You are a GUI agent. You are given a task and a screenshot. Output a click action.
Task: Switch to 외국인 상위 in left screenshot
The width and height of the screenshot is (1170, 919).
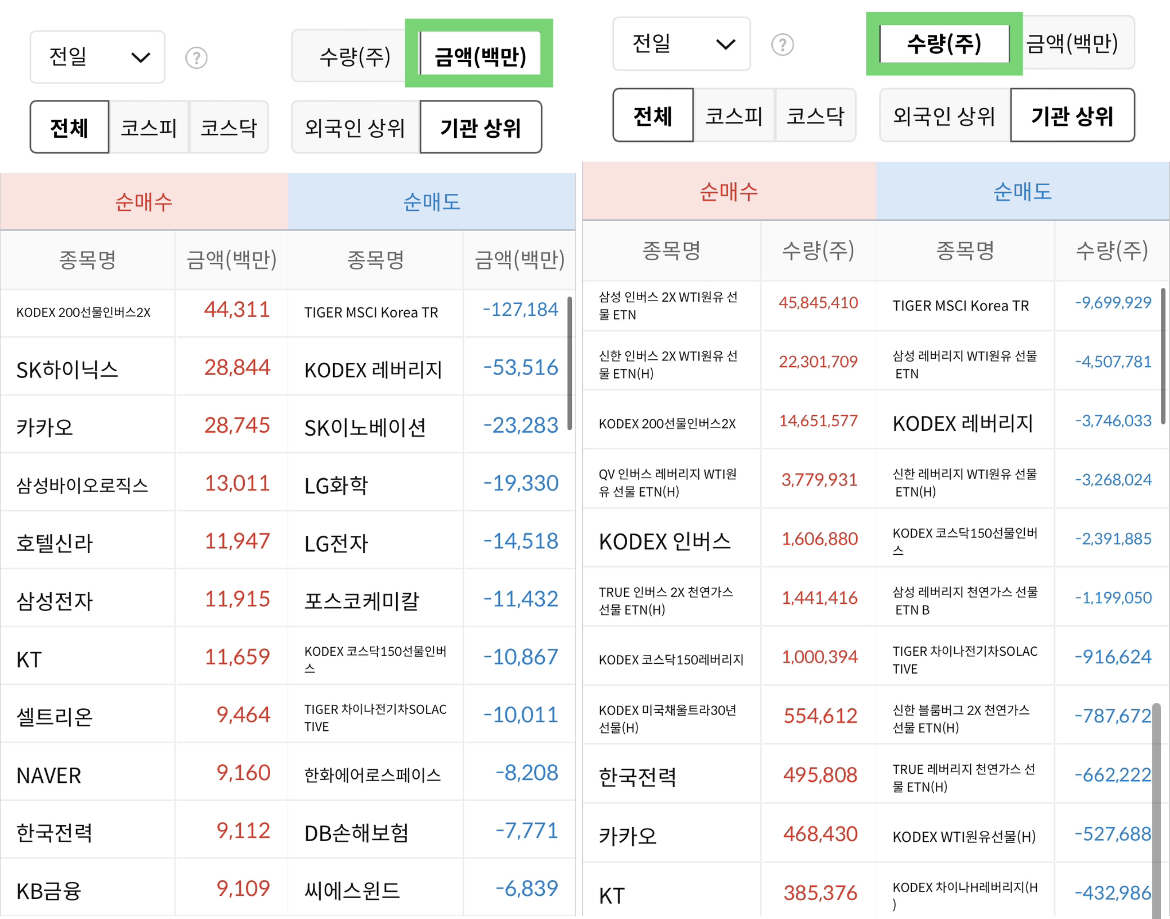click(355, 128)
